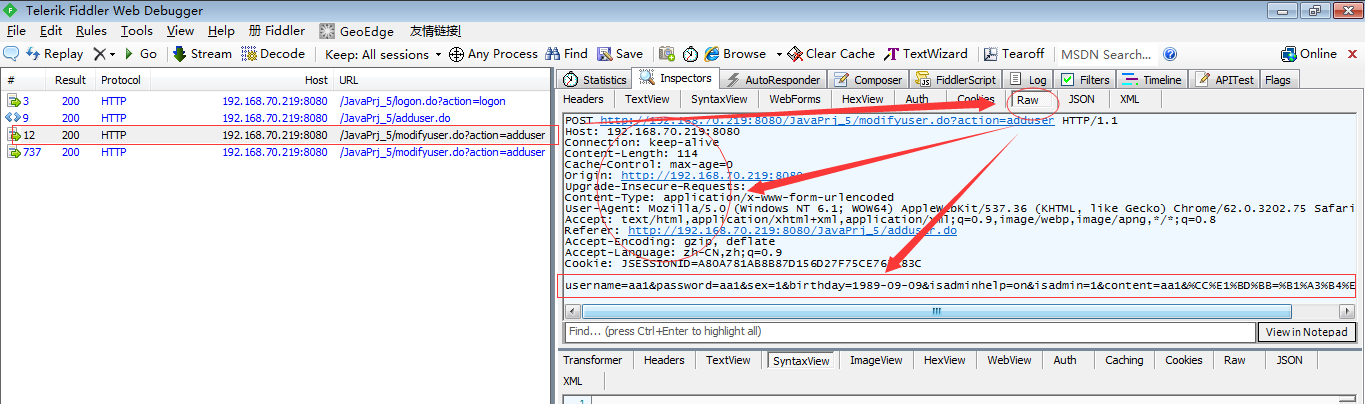Click the View in Notepad button
This screenshot has height=404, width=1365.
tap(1307, 332)
